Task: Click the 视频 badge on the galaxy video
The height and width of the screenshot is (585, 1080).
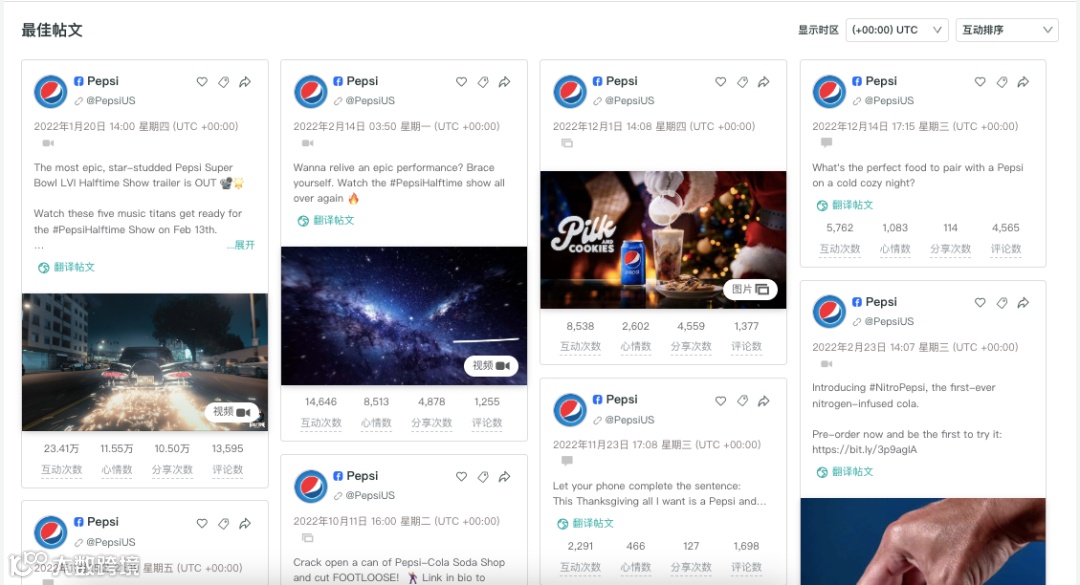Action: pos(491,366)
